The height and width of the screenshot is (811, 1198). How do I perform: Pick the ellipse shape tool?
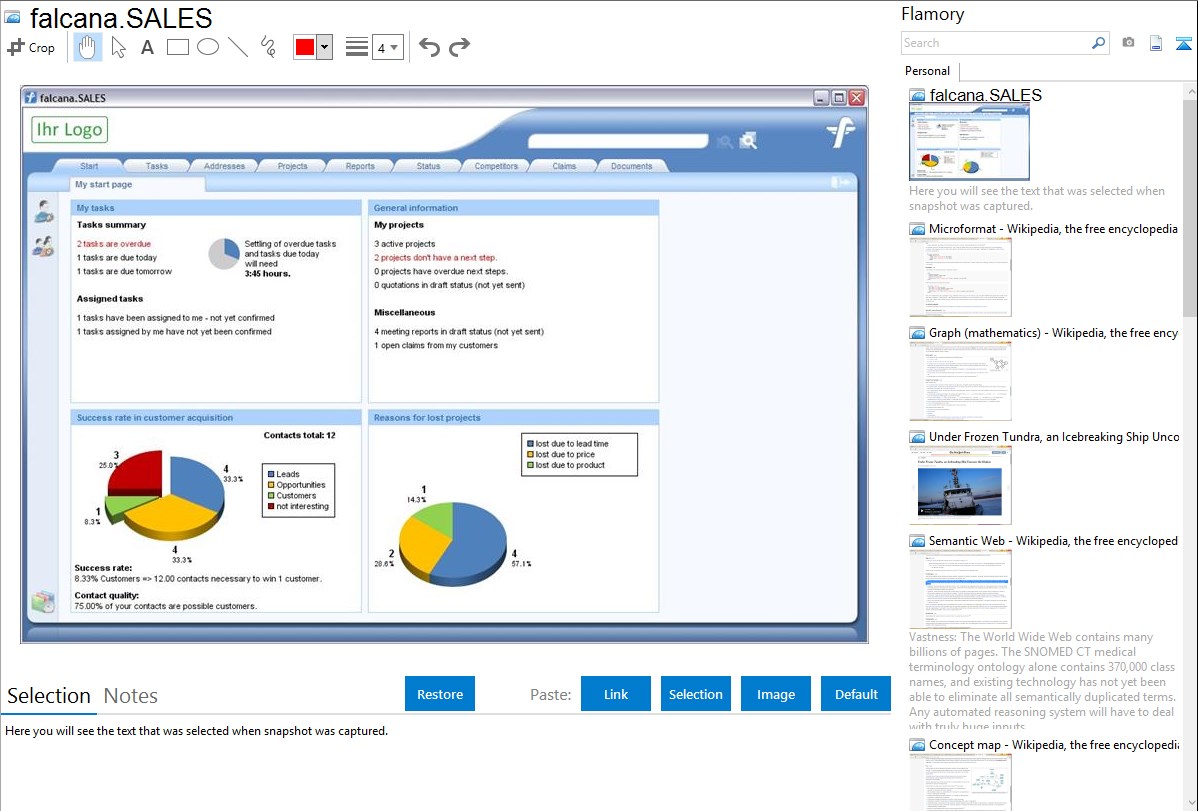tap(208, 47)
